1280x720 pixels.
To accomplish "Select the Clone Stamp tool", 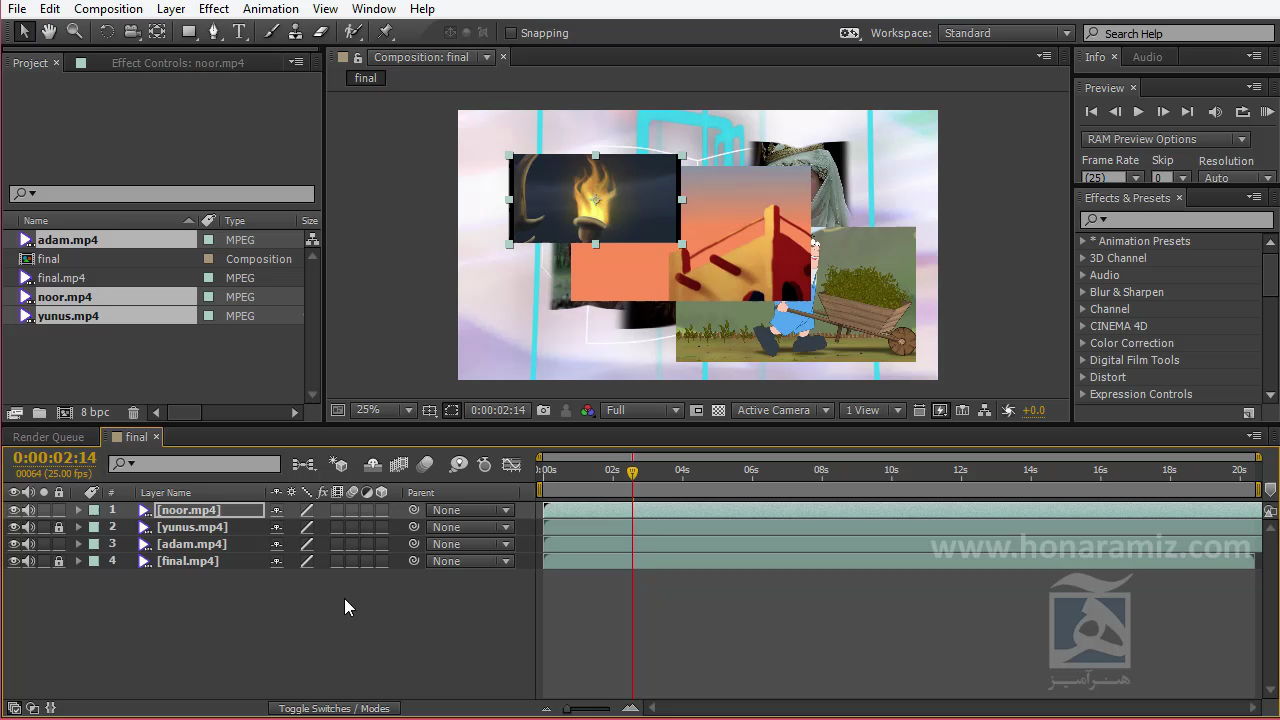I will [x=295, y=32].
